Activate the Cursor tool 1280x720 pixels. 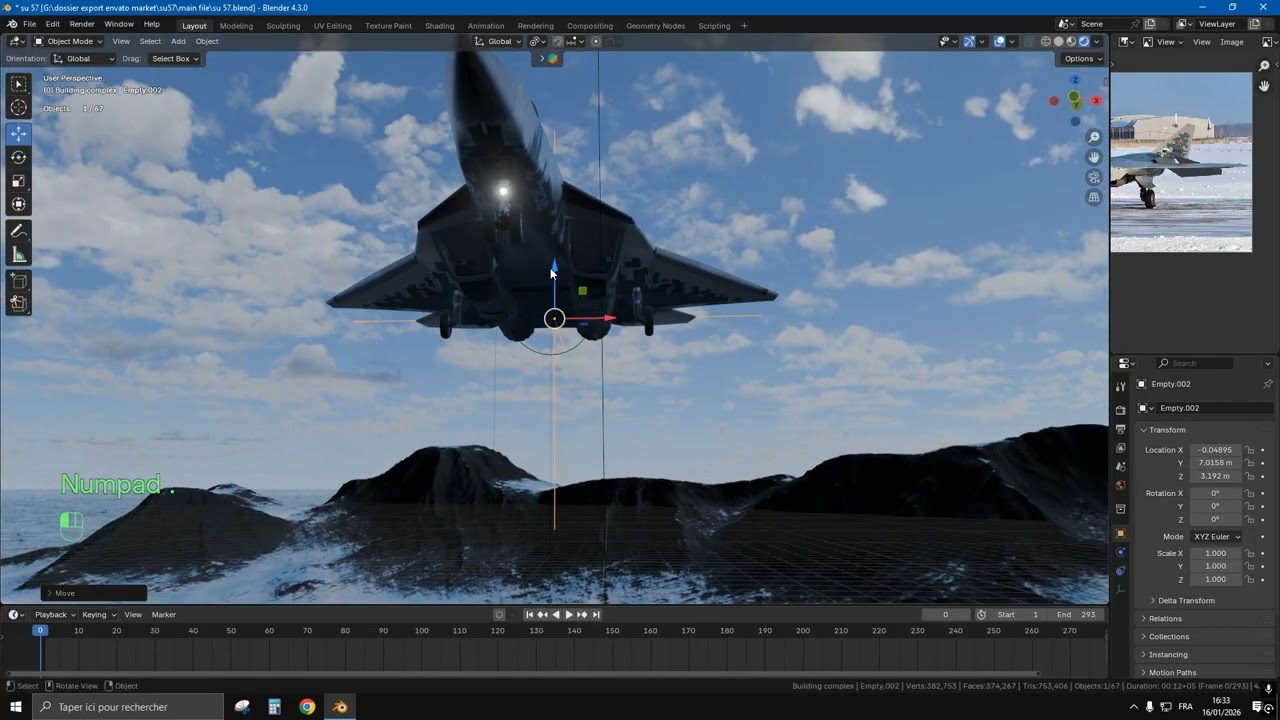(19, 108)
